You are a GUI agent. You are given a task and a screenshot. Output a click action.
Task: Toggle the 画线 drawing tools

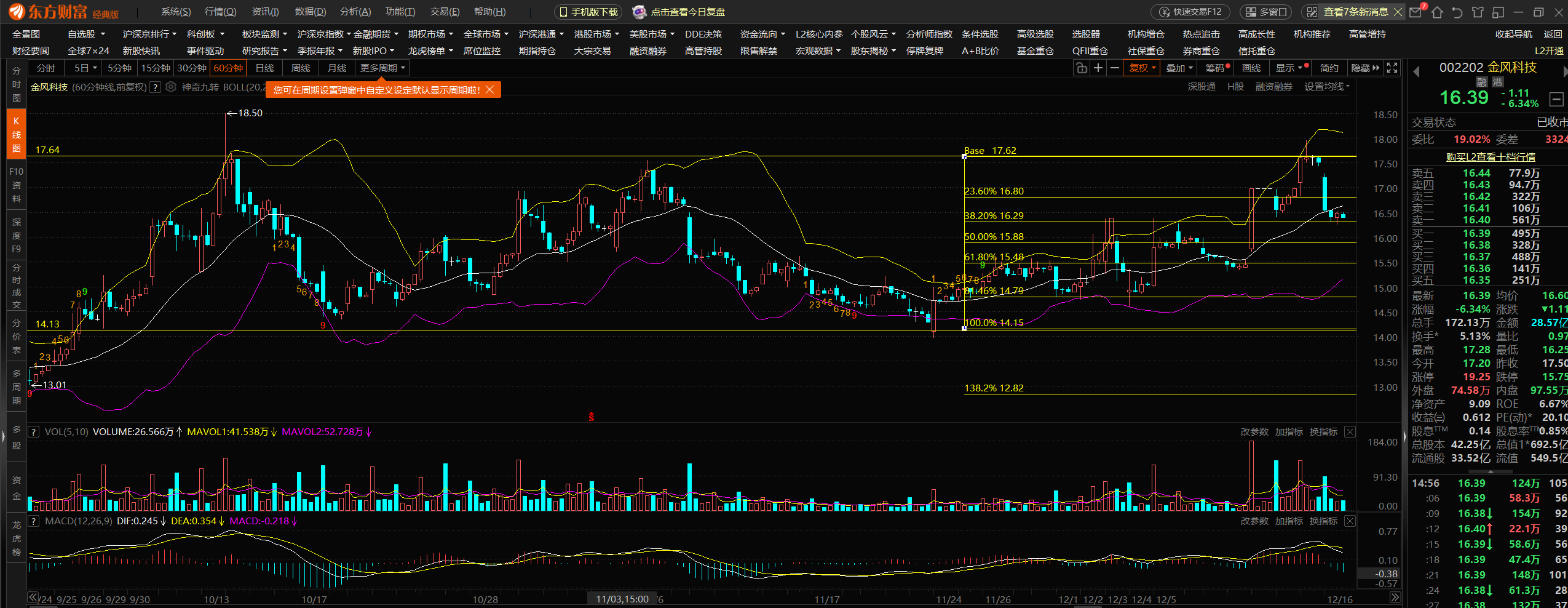(x=1251, y=68)
